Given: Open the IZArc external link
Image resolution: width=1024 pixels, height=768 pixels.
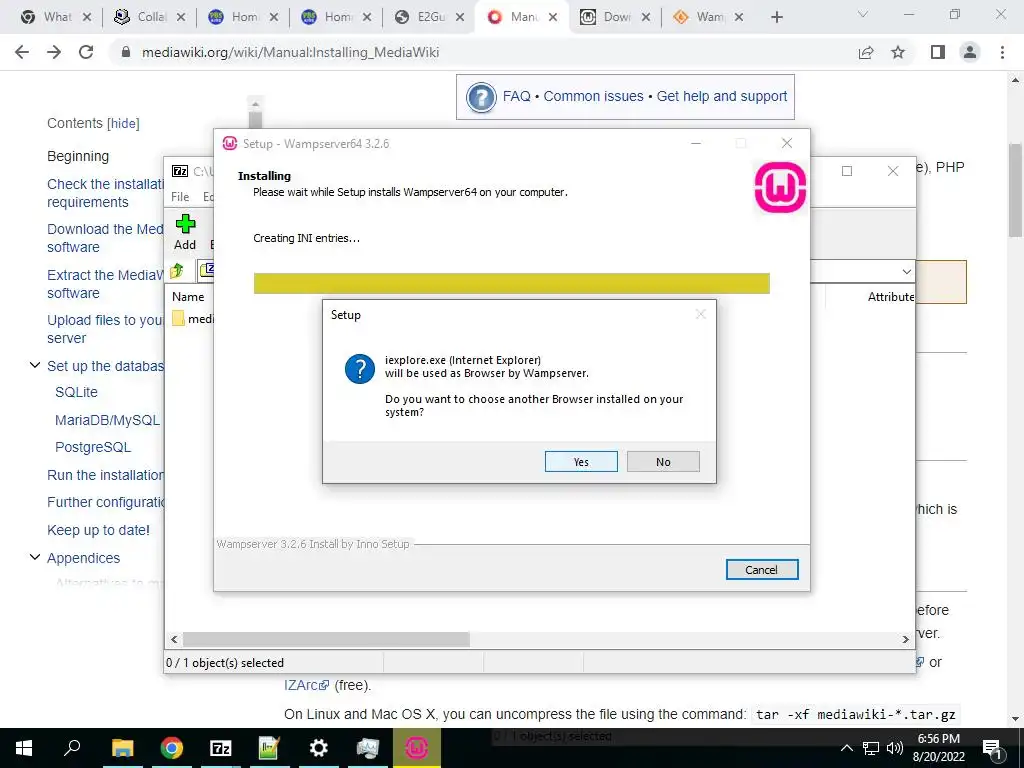Looking at the screenshot, I should (x=306, y=685).
